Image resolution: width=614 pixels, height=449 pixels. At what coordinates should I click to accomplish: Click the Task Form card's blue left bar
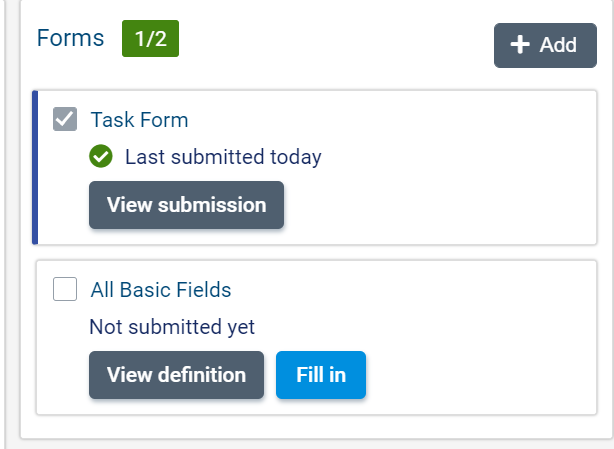35,167
